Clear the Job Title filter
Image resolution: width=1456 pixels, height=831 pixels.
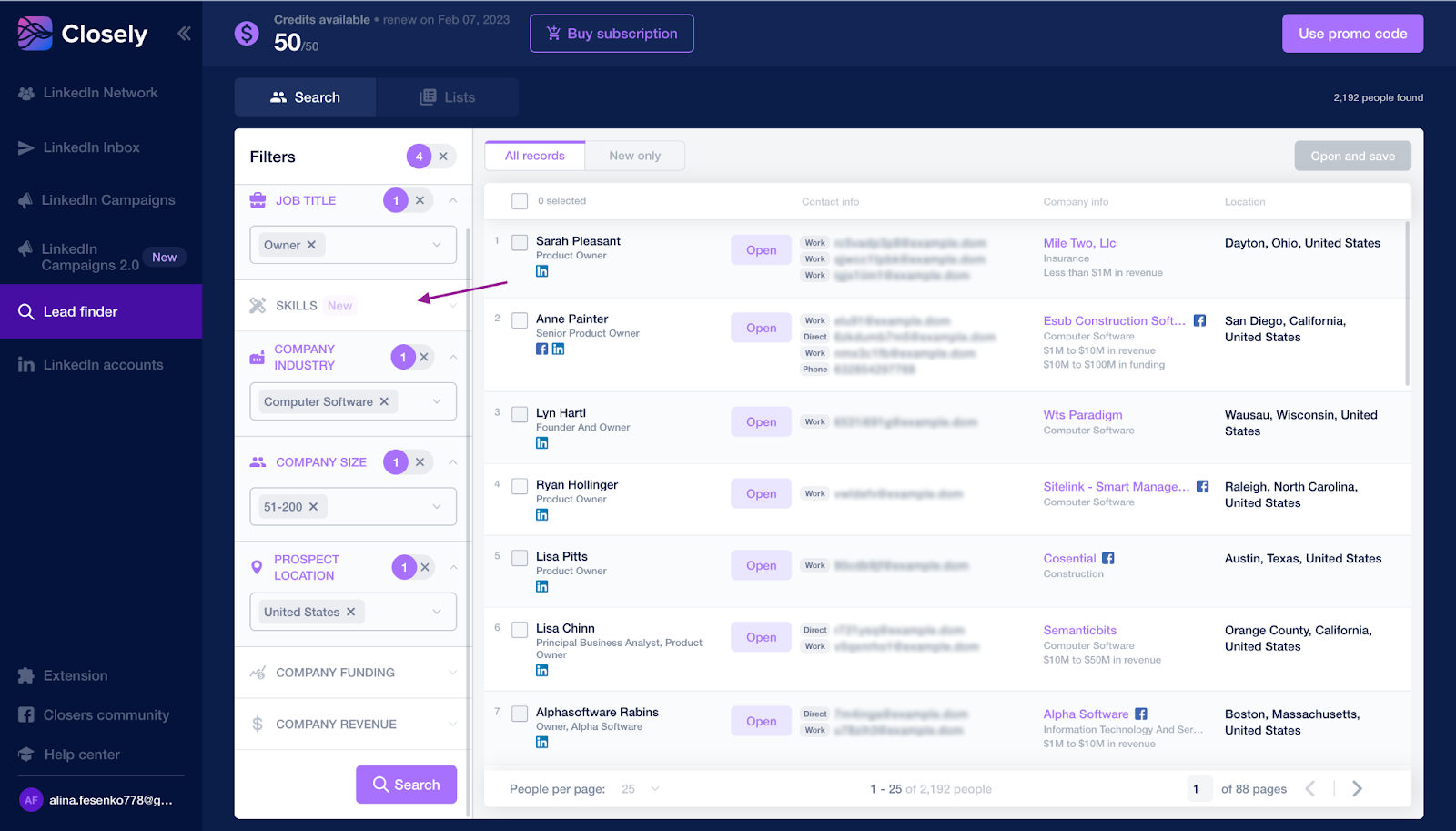(x=420, y=200)
